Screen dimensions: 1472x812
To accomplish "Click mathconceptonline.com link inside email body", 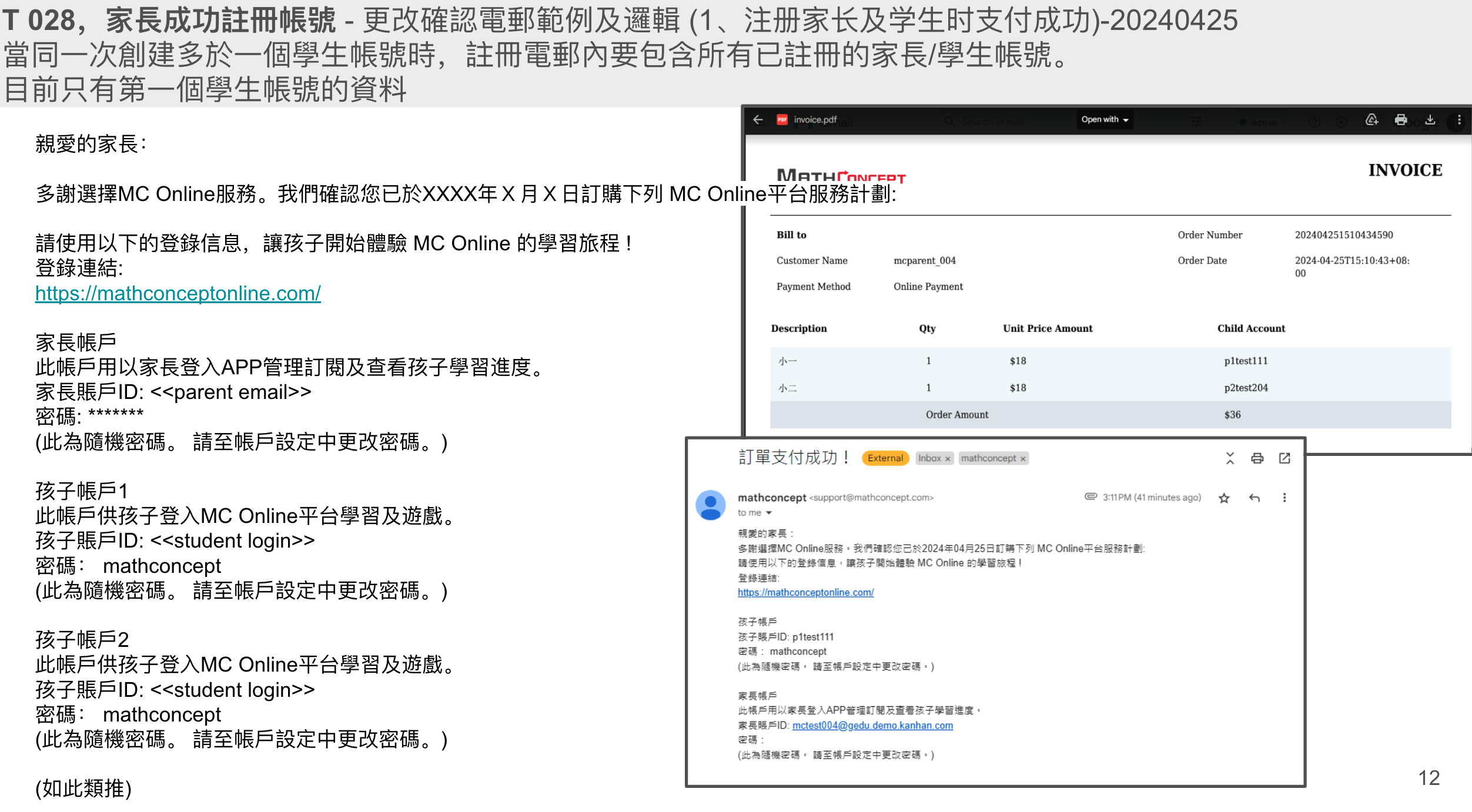I will pyautogui.click(x=805, y=592).
